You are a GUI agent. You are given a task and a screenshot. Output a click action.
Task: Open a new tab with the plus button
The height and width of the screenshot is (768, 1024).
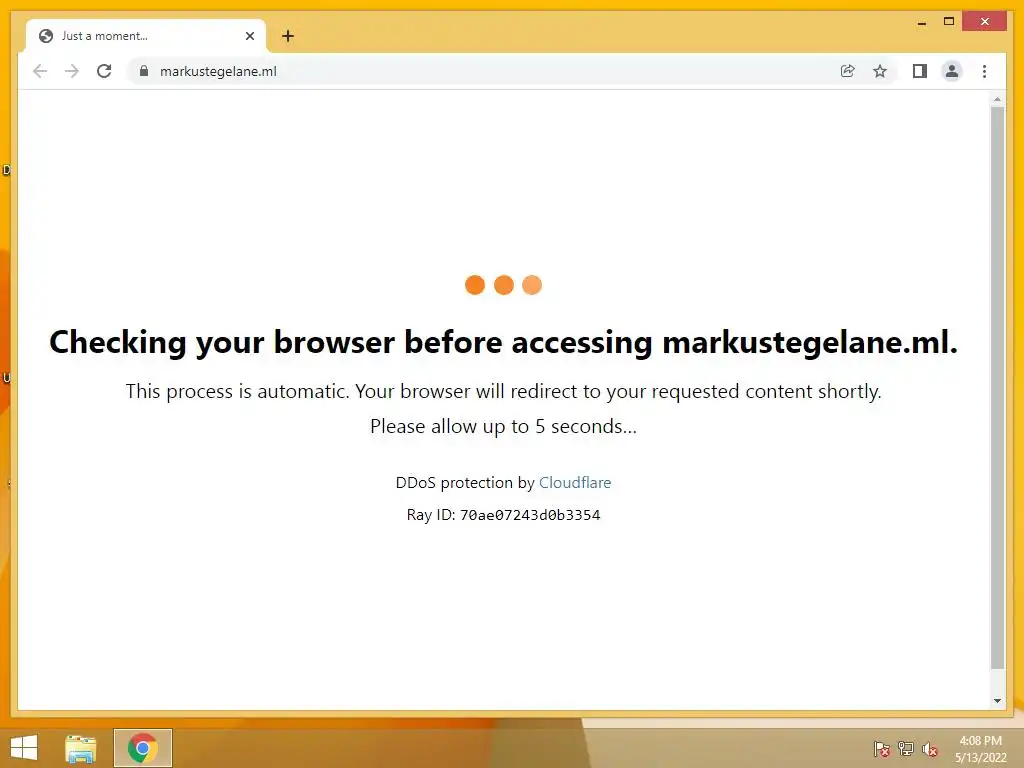pos(288,36)
